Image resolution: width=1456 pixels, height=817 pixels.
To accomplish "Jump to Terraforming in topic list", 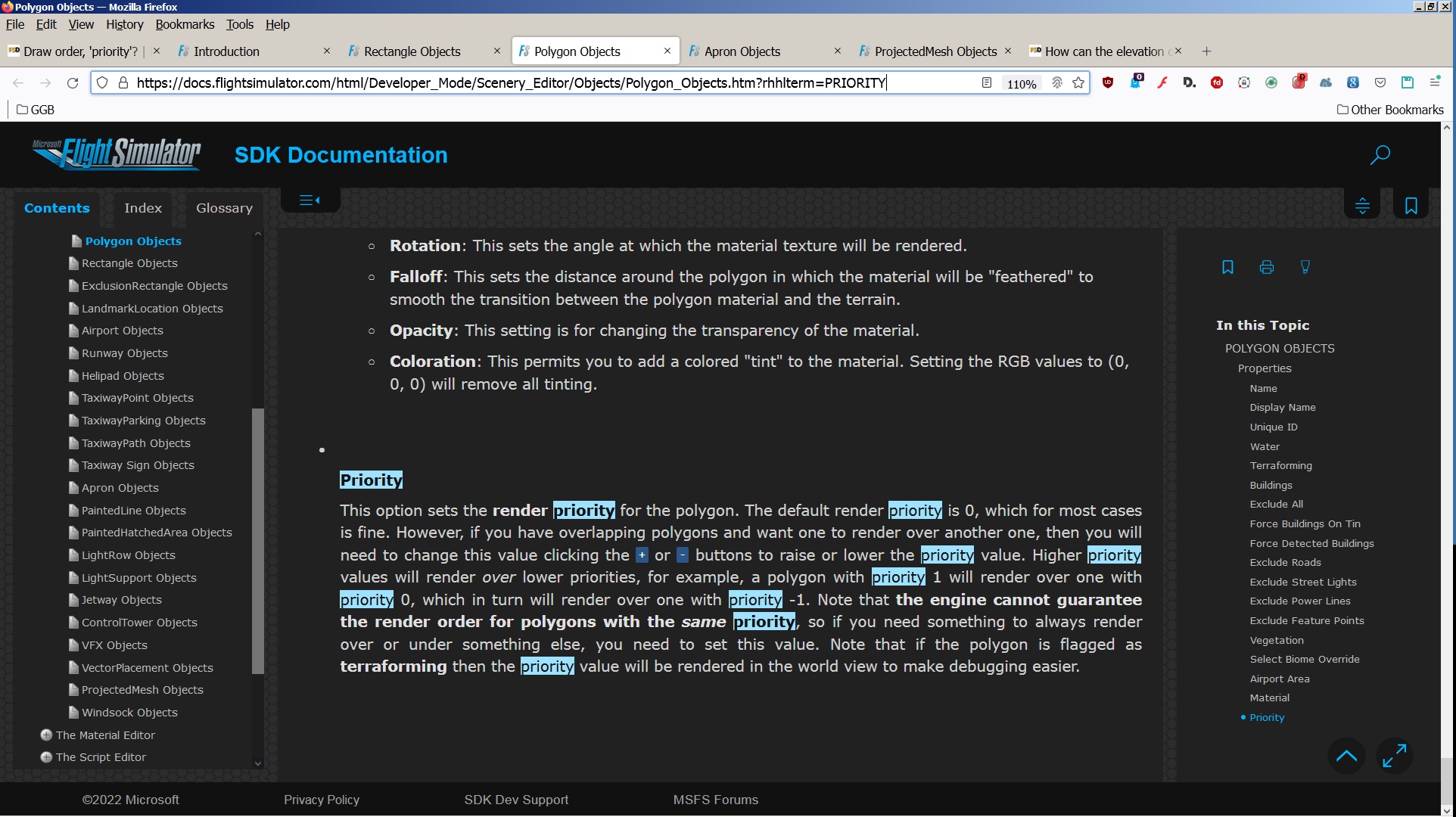I will pyautogui.click(x=1280, y=465).
